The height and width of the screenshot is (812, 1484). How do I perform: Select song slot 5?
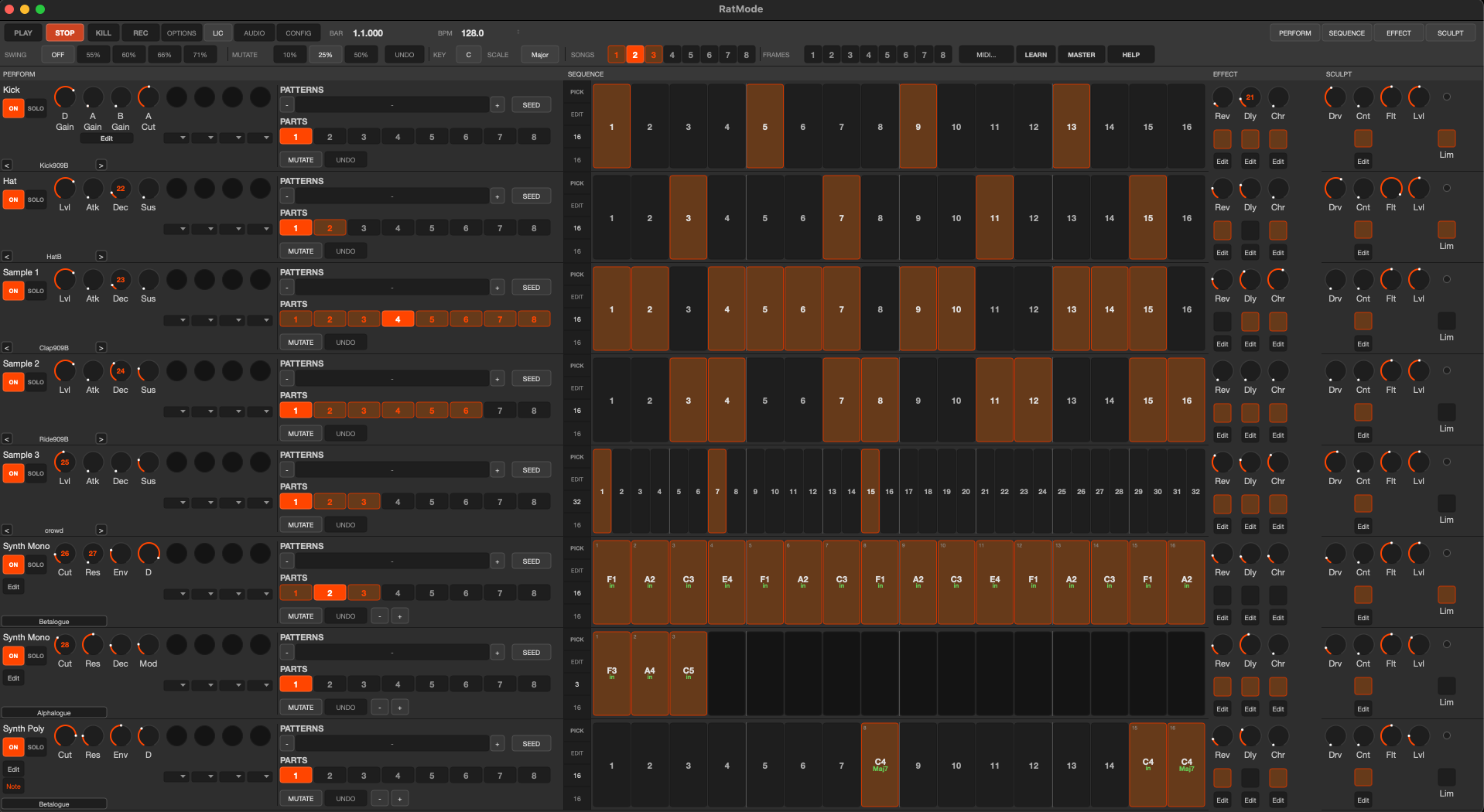[x=691, y=55]
